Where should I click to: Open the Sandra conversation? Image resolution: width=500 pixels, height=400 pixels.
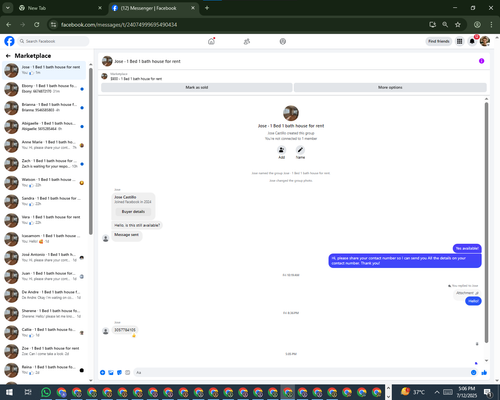[x=44, y=201]
